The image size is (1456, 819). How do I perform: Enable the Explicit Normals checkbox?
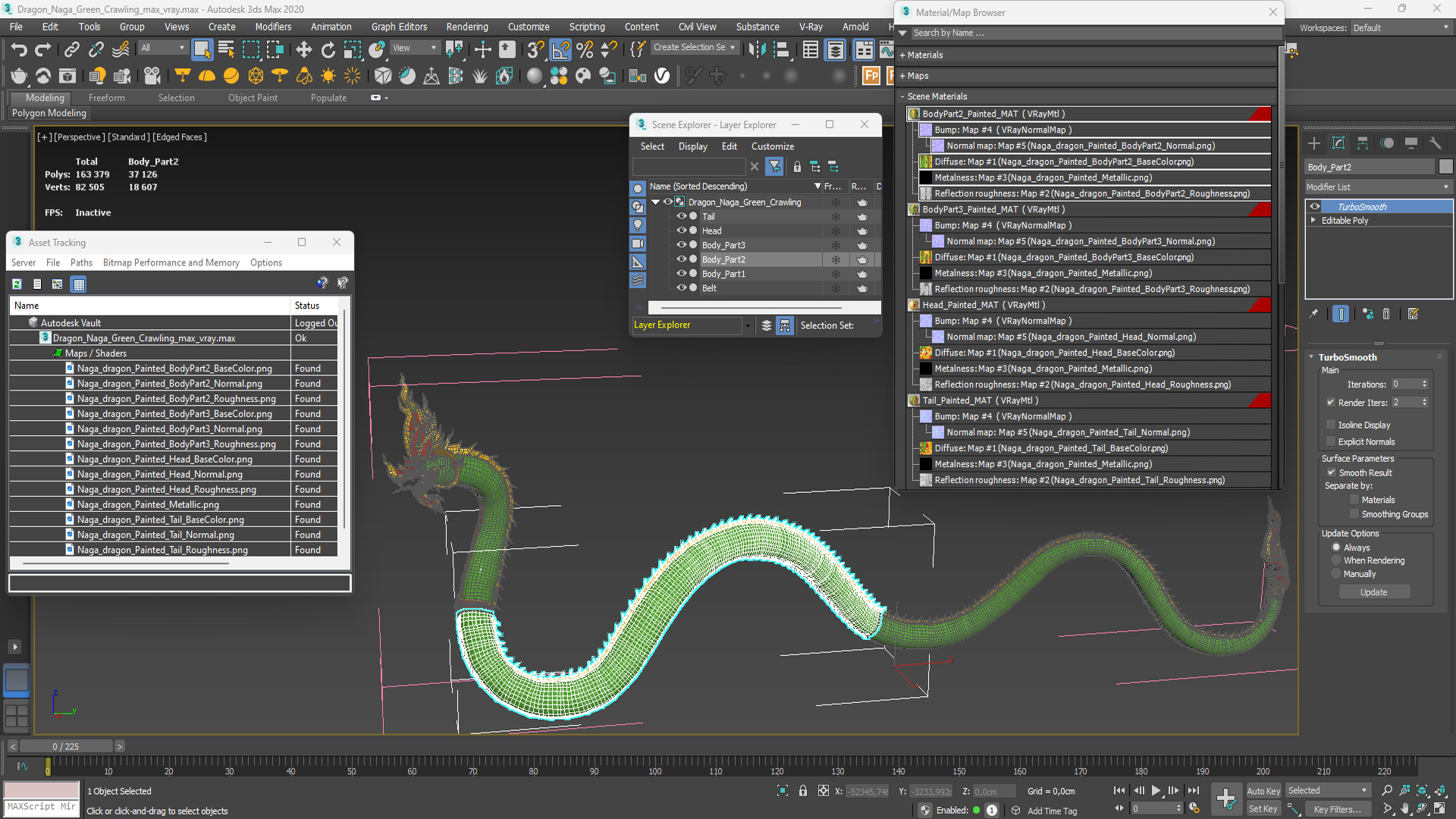tap(1331, 442)
